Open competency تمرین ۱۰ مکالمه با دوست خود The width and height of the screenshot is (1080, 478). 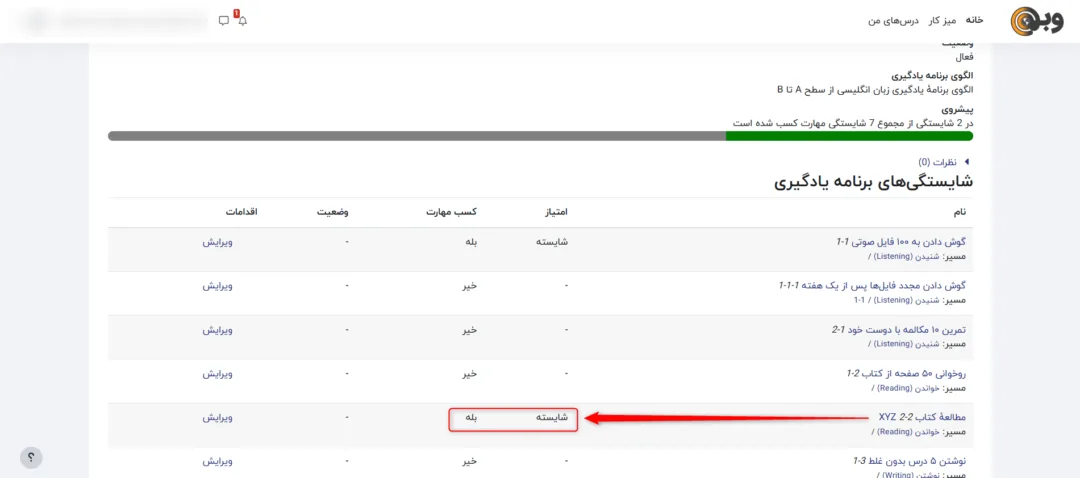[899, 330]
